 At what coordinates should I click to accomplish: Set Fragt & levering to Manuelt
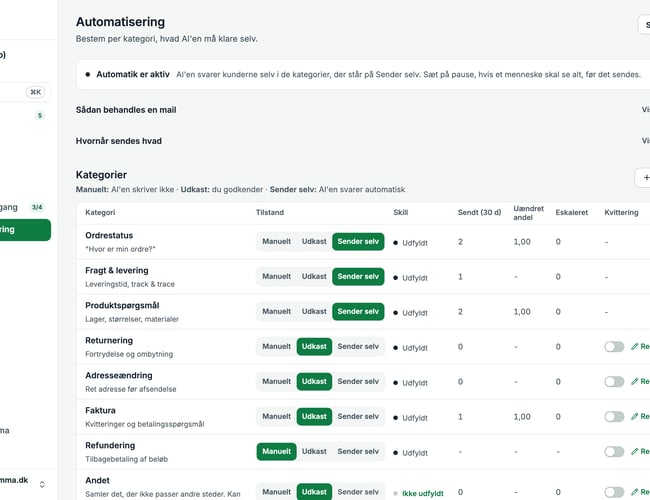click(x=276, y=277)
